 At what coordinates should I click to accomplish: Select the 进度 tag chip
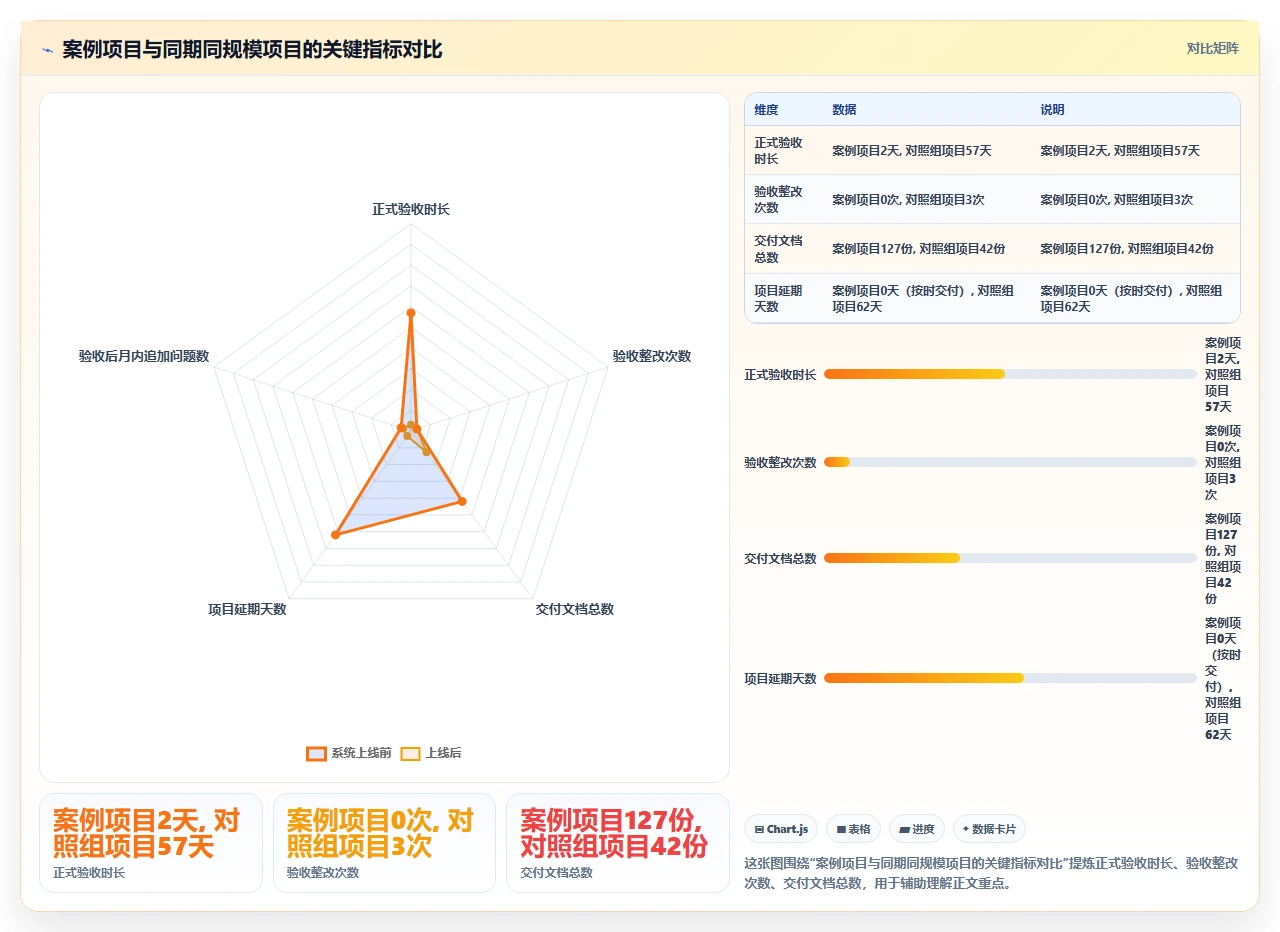coord(917,829)
